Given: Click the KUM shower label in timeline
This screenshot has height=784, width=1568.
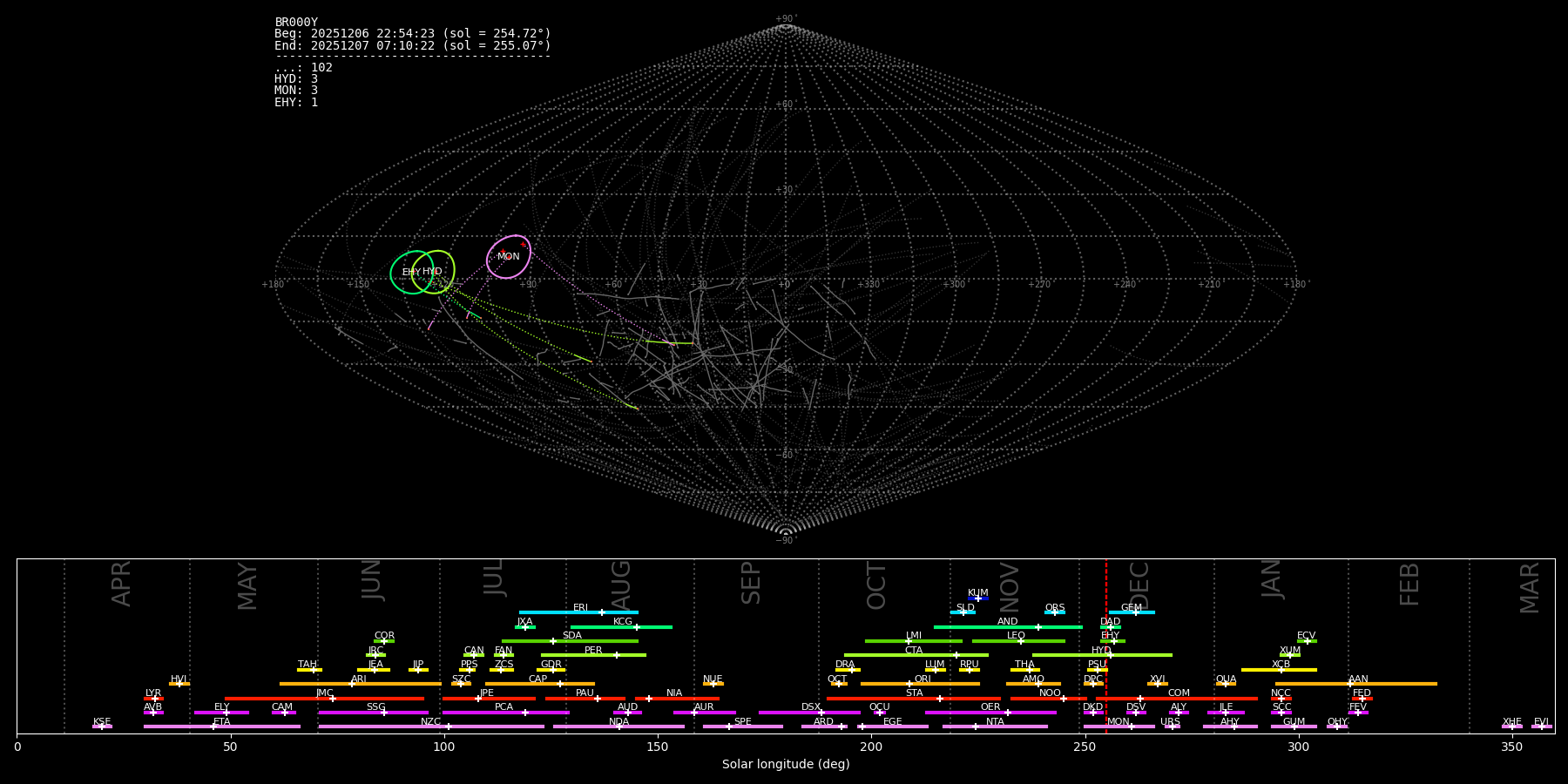Looking at the screenshot, I should [x=978, y=593].
